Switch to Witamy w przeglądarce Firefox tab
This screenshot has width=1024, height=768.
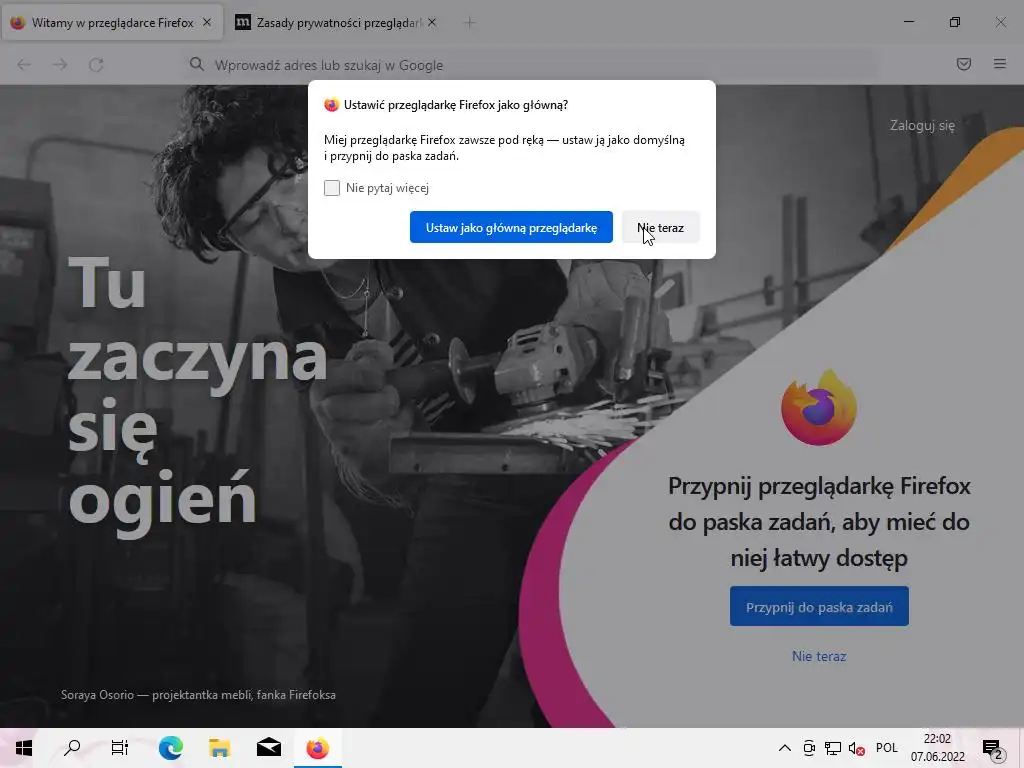pyautogui.click(x=112, y=23)
